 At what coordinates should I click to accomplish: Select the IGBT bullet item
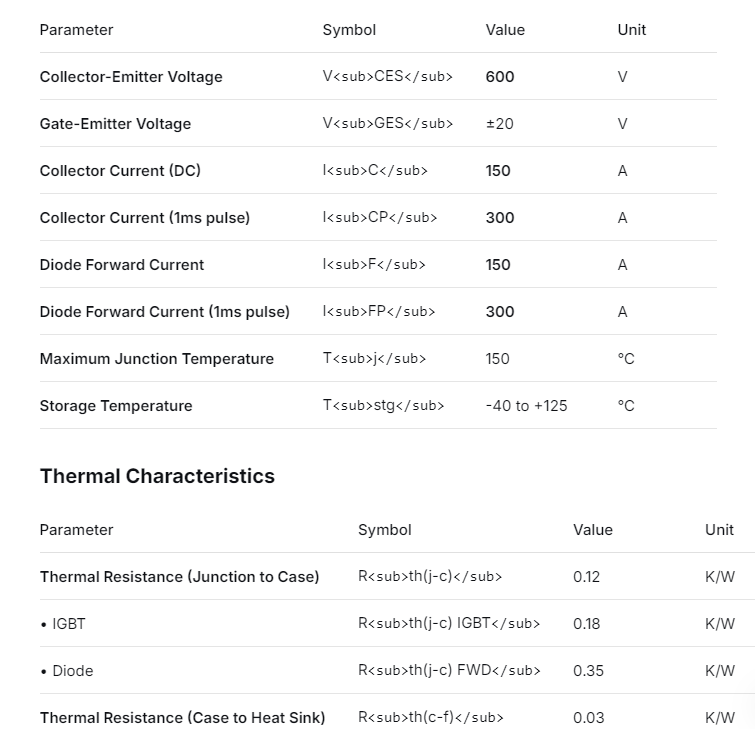(x=63, y=624)
